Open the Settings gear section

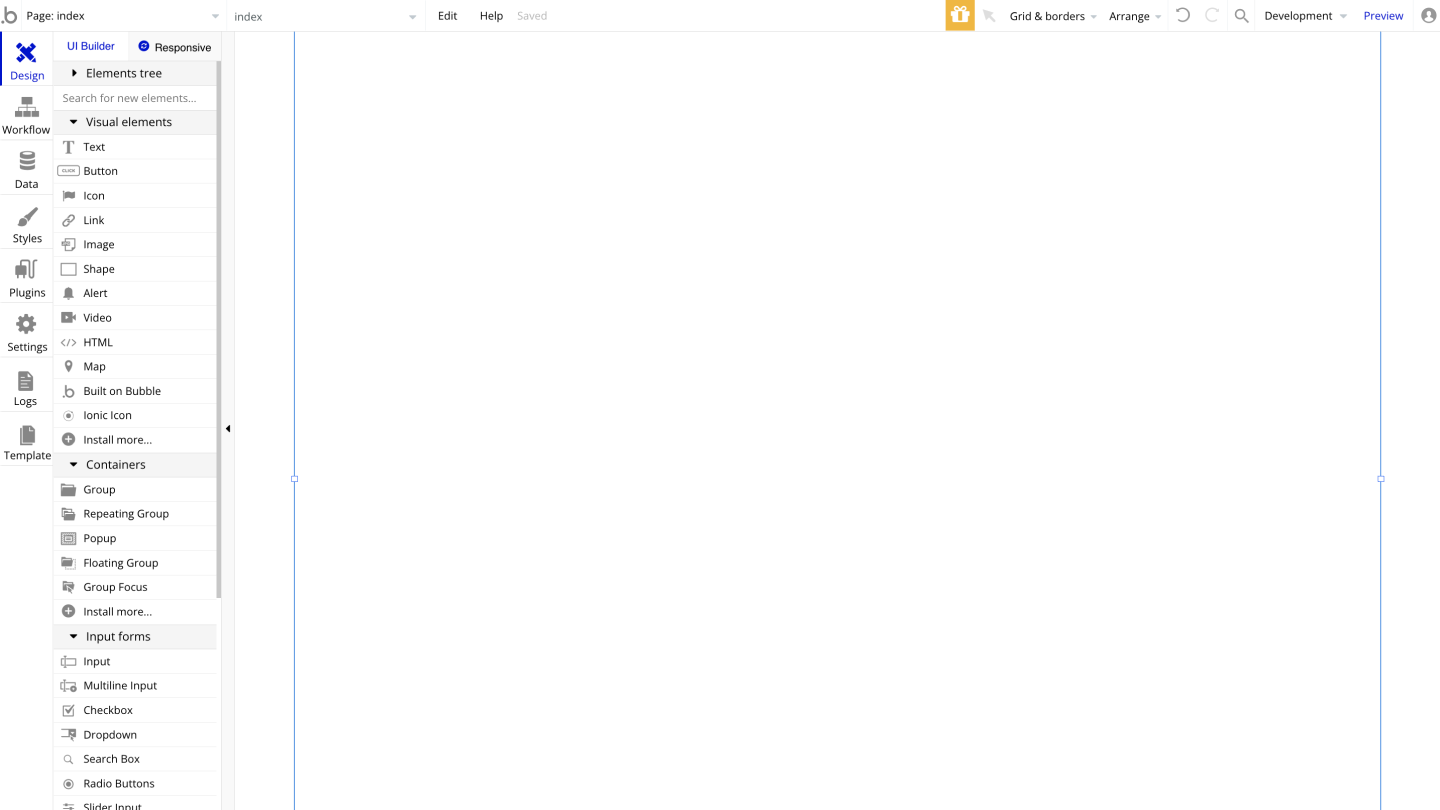coord(27,332)
